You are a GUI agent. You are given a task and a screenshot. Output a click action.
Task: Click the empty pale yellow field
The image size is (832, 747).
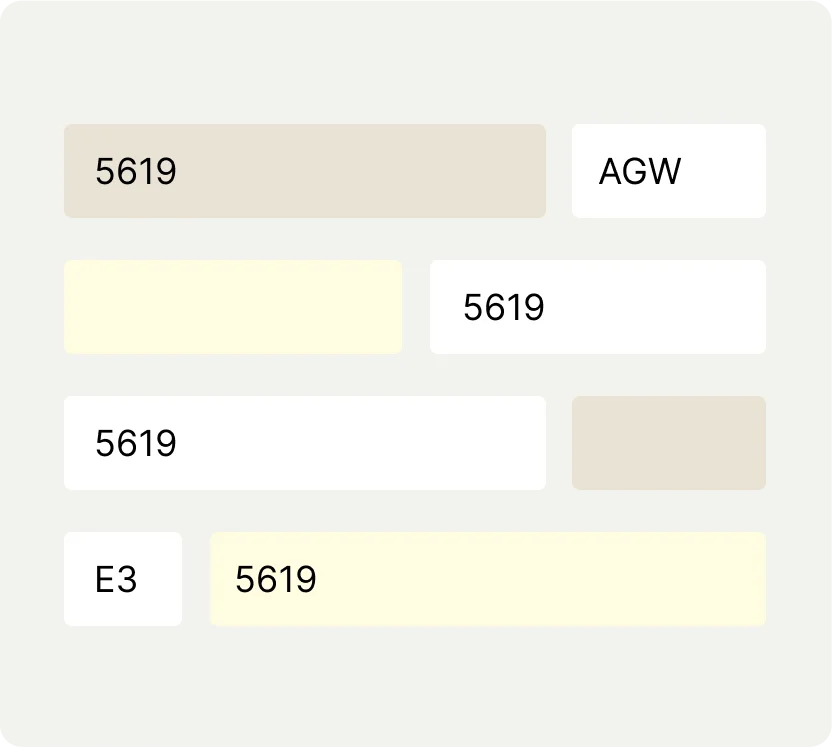click(x=233, y=307)
